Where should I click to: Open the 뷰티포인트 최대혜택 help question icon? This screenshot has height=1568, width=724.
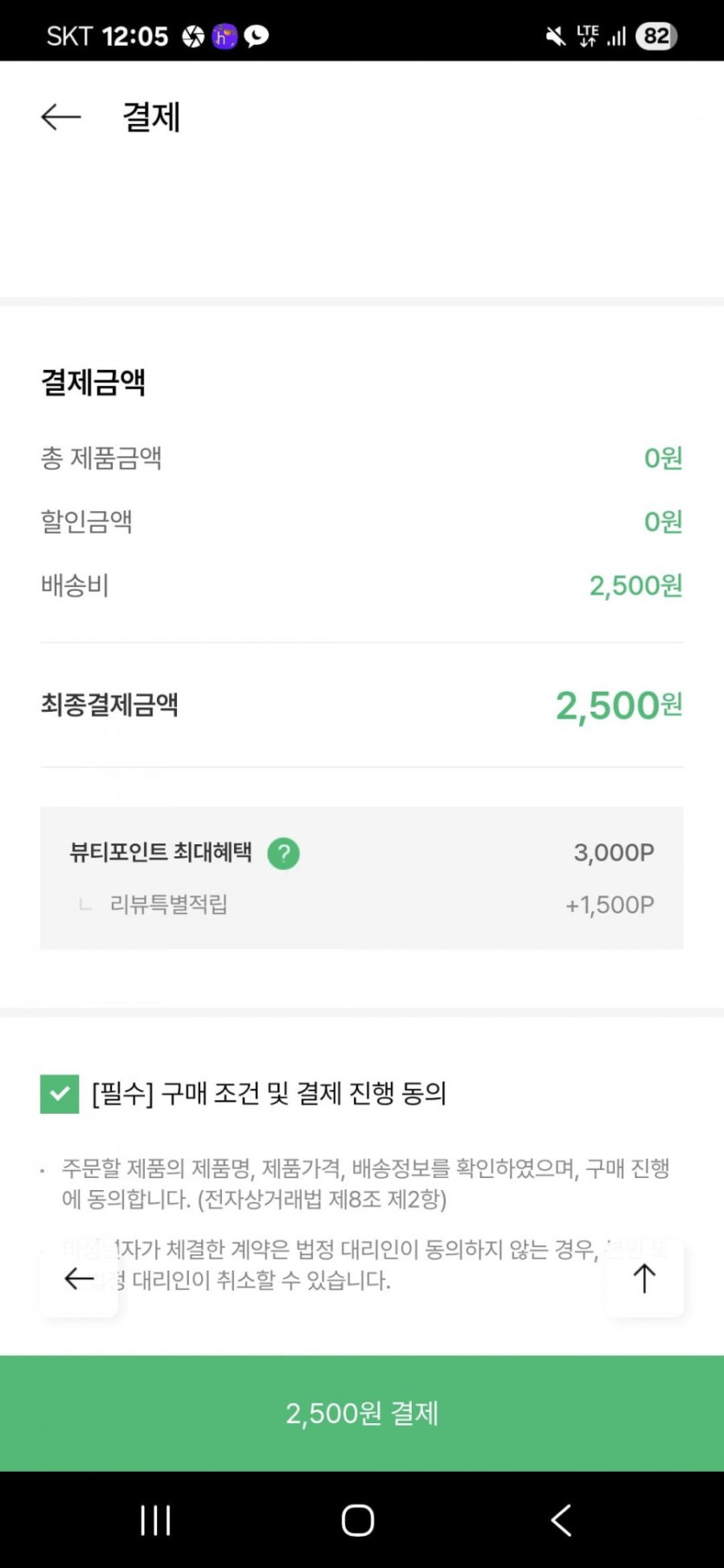(x=284, y=854)
